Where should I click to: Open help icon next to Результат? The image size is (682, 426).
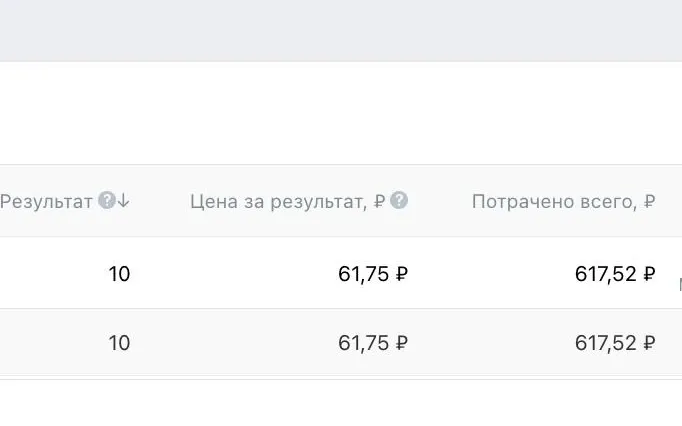coord(107,201)
